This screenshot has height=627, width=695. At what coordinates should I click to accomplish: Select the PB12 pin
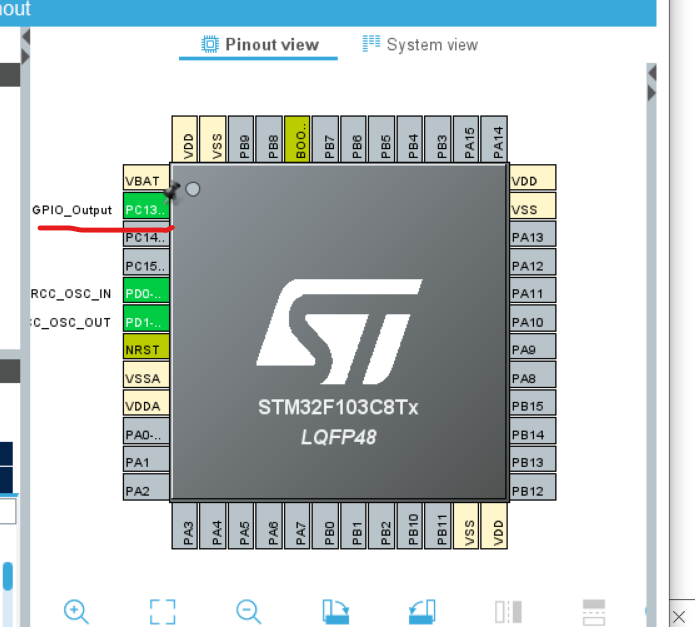(533, 487)
